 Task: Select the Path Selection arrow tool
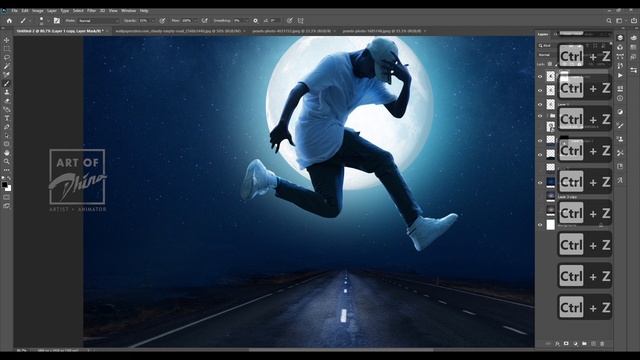click(7, 135)
